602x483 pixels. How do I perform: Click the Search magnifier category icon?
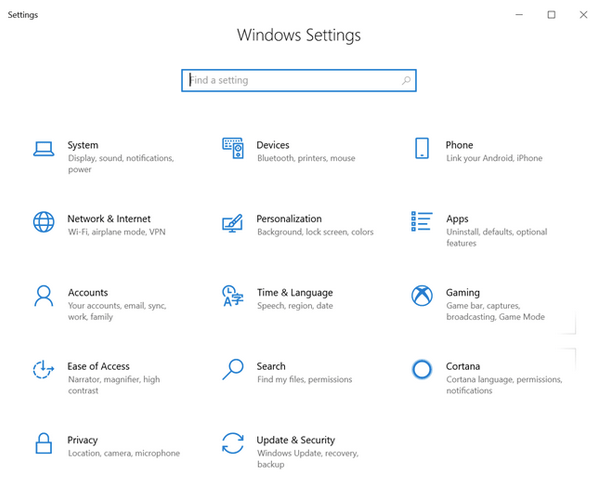[x=233, y=369]
